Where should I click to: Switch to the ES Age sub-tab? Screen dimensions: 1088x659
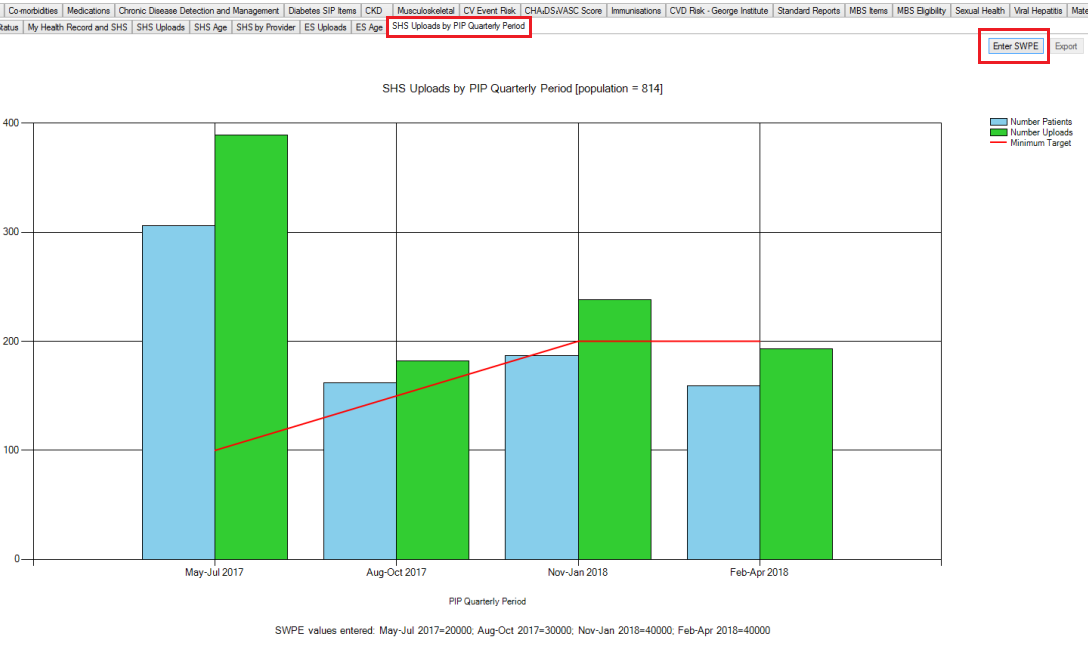(x=369, y=27)
